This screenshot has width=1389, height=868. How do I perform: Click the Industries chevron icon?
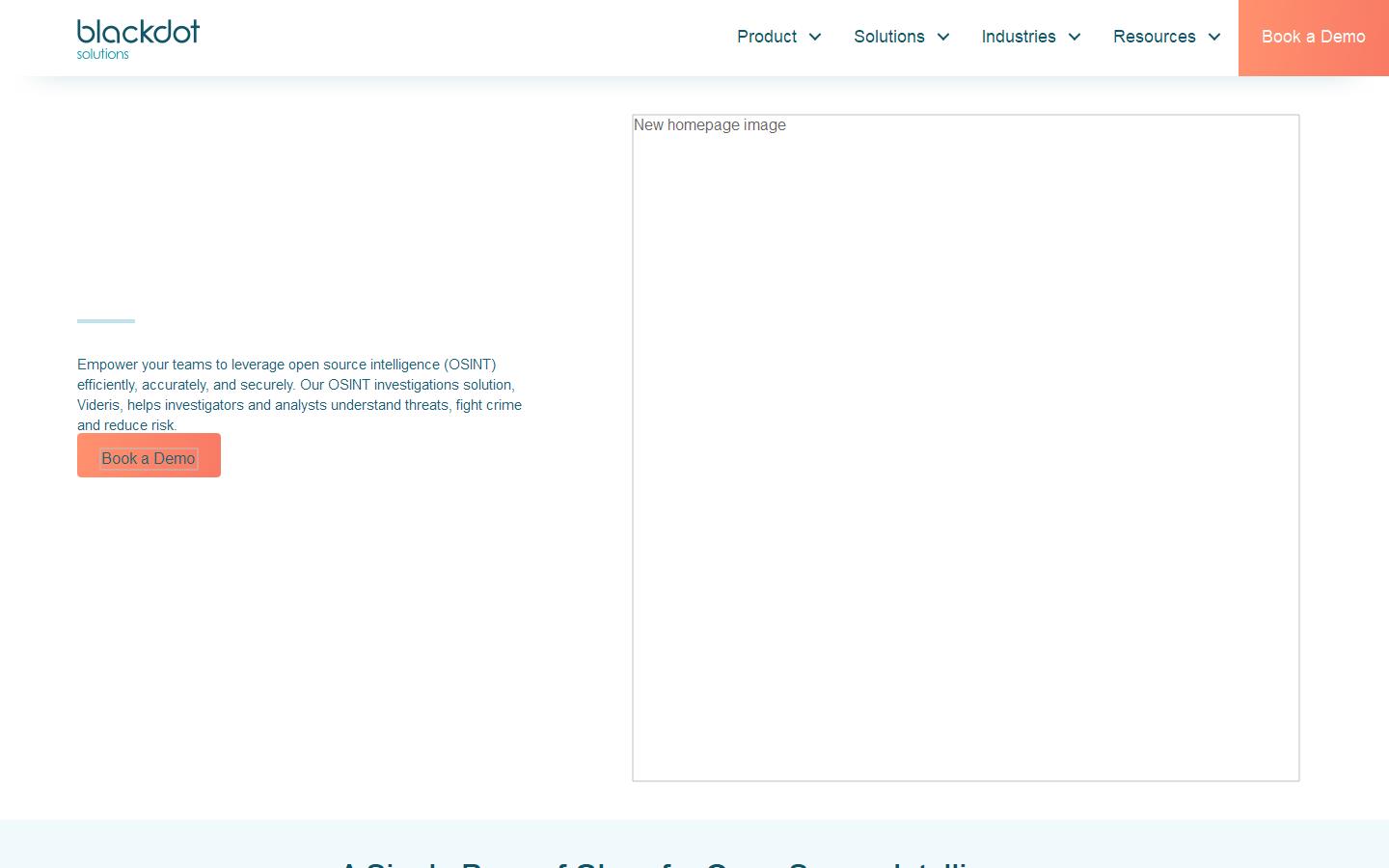[1074, 37]
